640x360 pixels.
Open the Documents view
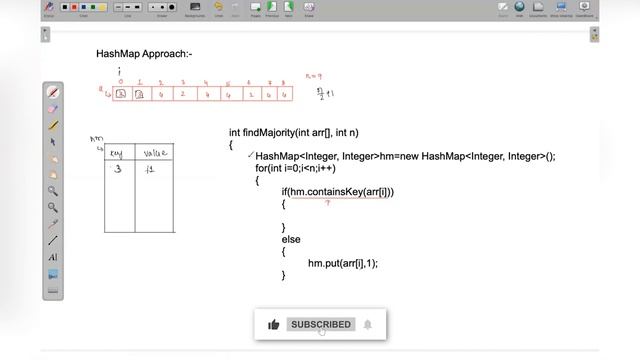[x=538, y=9]
